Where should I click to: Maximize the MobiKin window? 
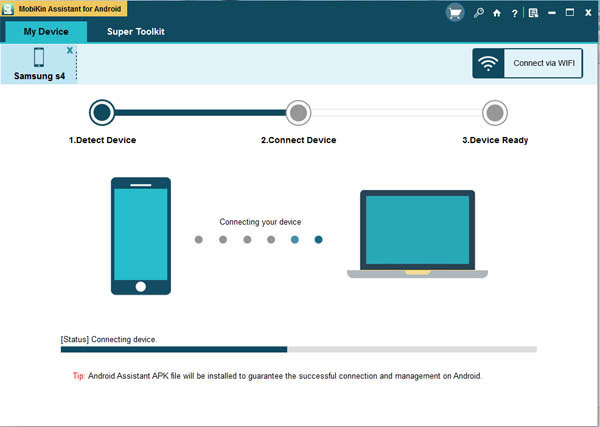click(570, 13)
